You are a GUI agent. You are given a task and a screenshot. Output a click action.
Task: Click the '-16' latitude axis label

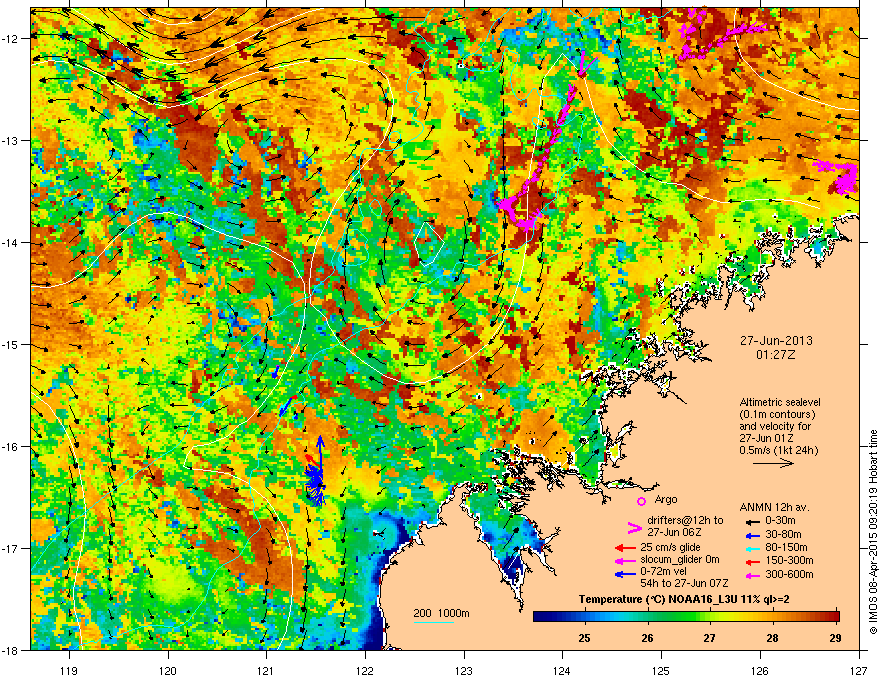[x=11, y=447]
